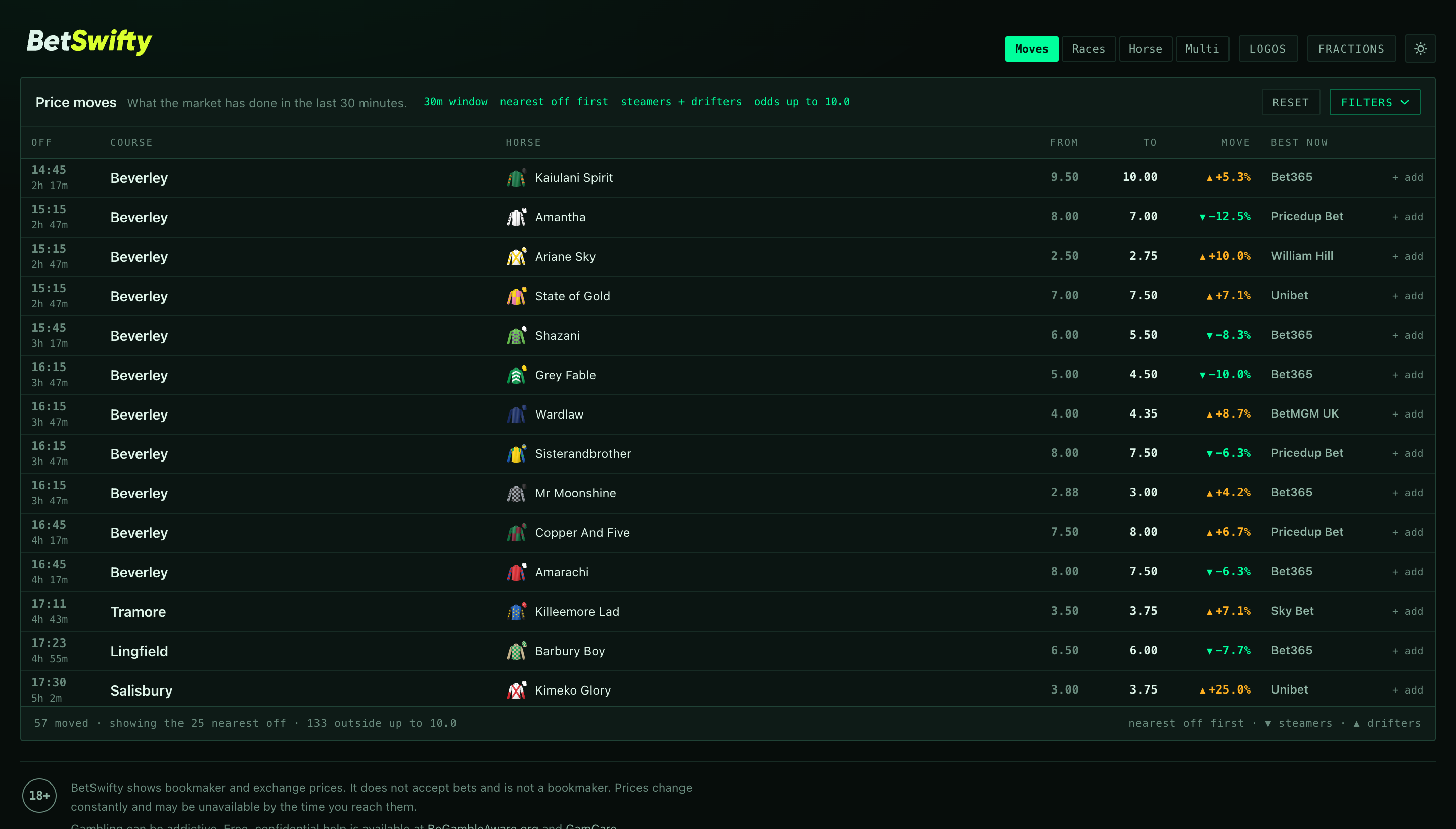This screenshot has height=829, width=1456.
Task: Click the Sky Bet bookmaker name
Action: pyautogui.click(x=1292, y=610)
